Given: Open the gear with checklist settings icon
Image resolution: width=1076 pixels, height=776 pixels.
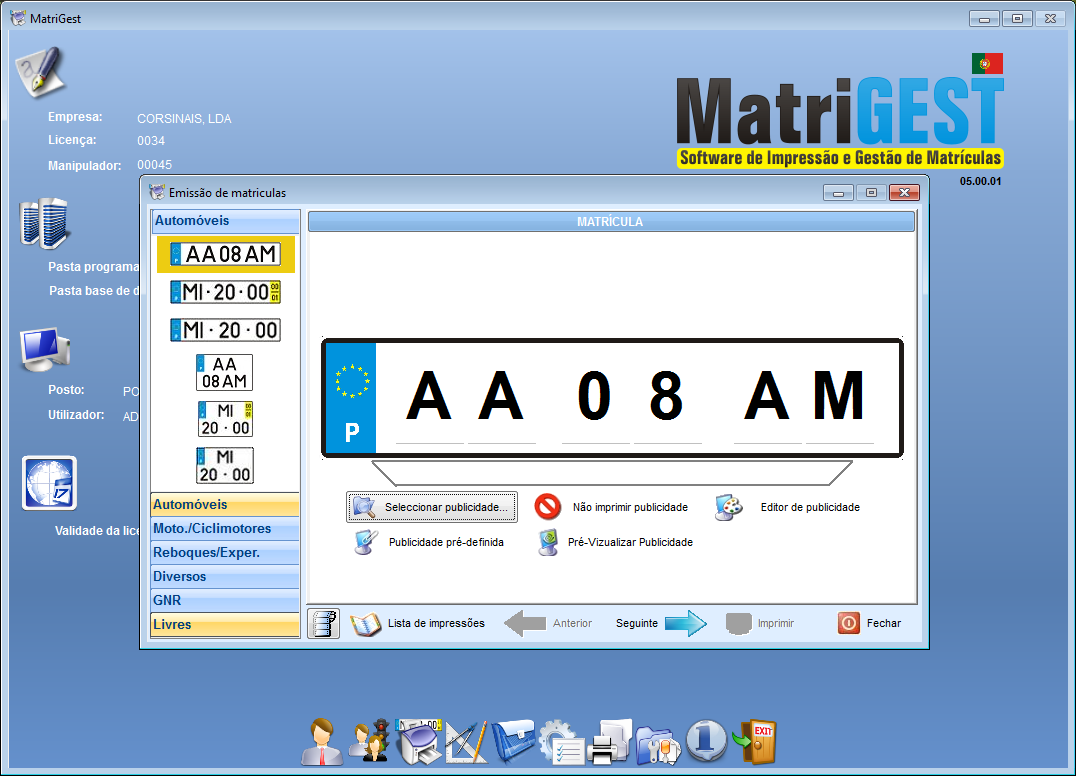Looking at the screenshot, I should tap(561, 742).
